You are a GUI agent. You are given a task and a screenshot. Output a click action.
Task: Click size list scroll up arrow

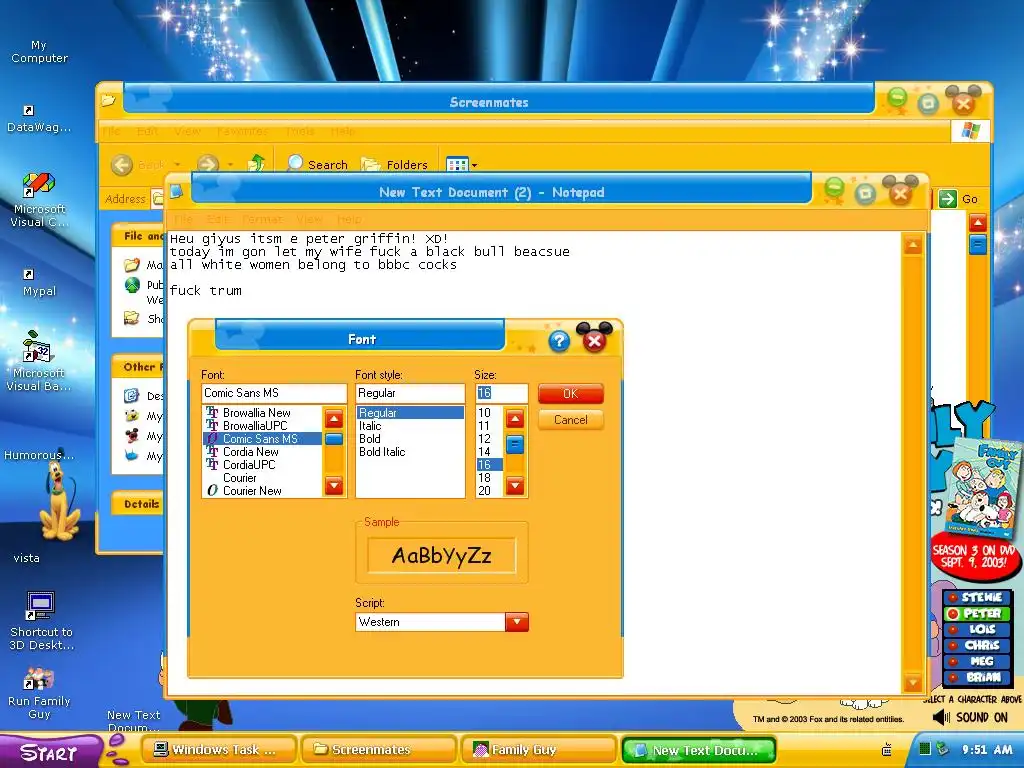point(515,419)
